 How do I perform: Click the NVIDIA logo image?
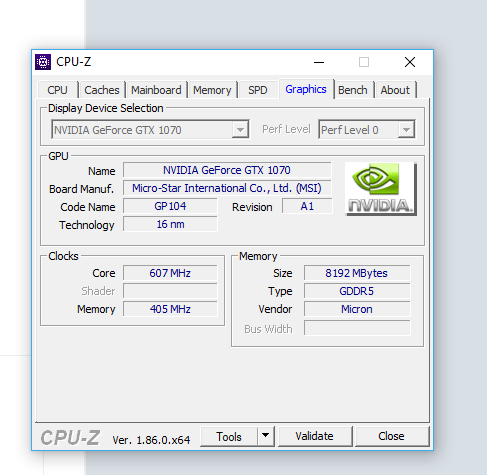(x=381, y=189)
